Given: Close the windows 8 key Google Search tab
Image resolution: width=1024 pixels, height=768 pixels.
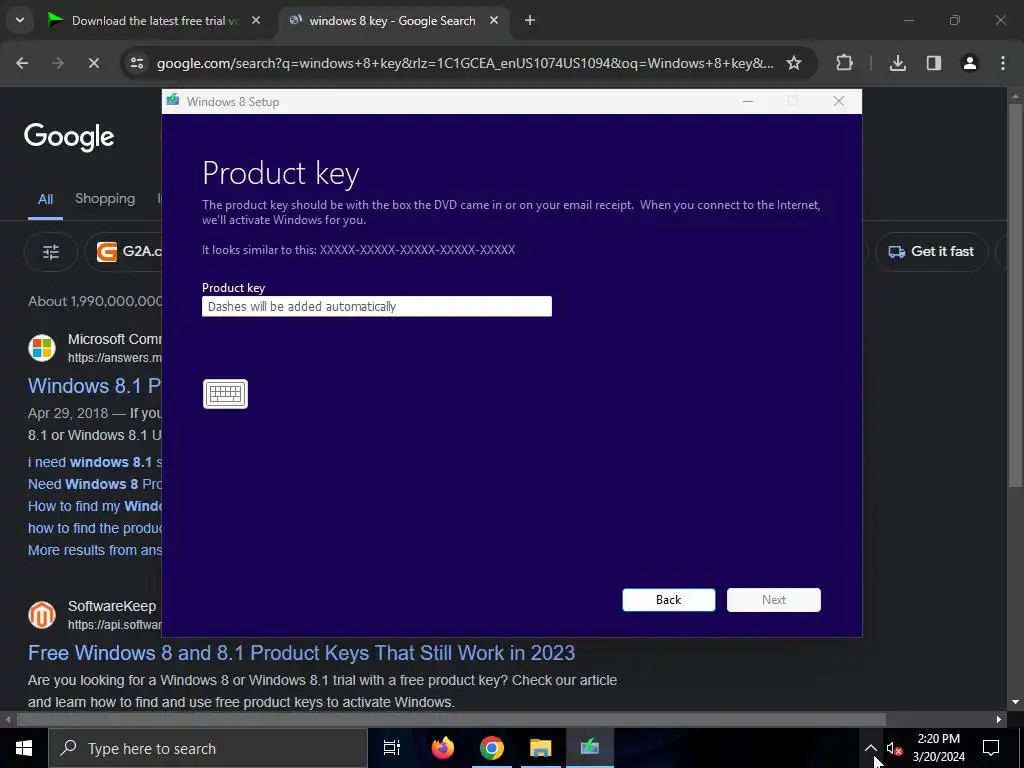Looking at the screenshot, I should pos(494,21).
